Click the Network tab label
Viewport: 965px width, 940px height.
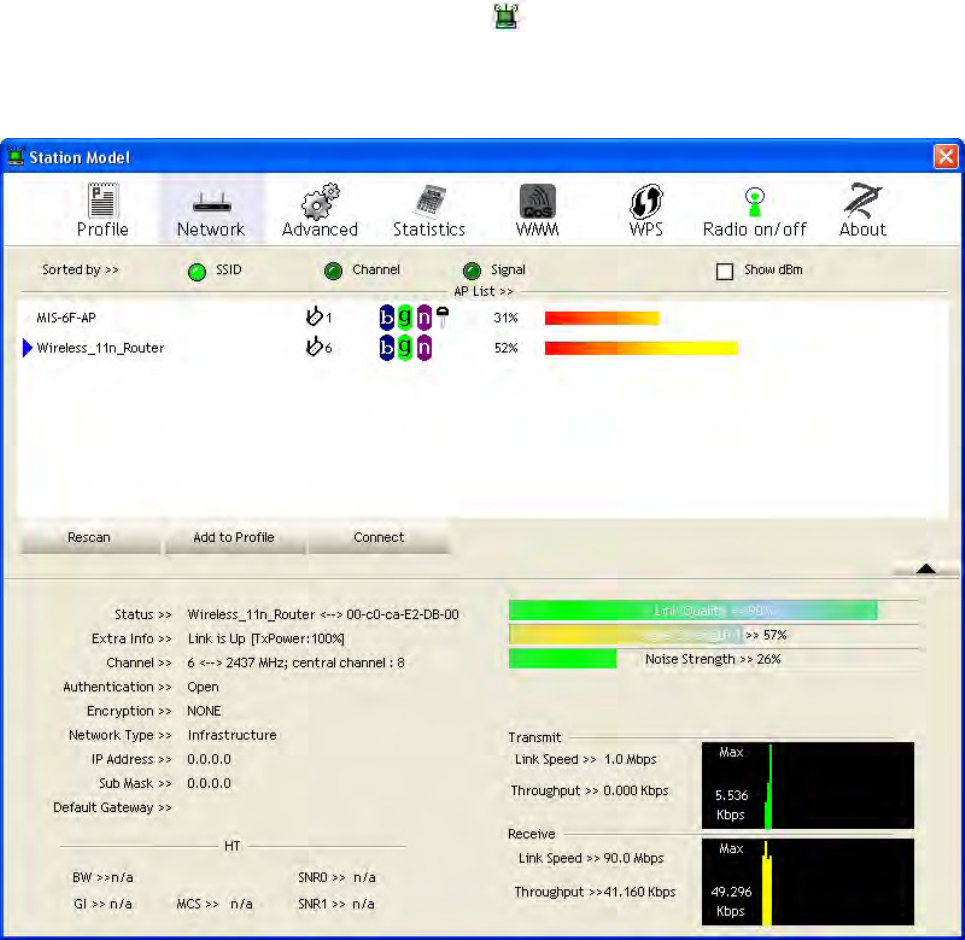211,230
